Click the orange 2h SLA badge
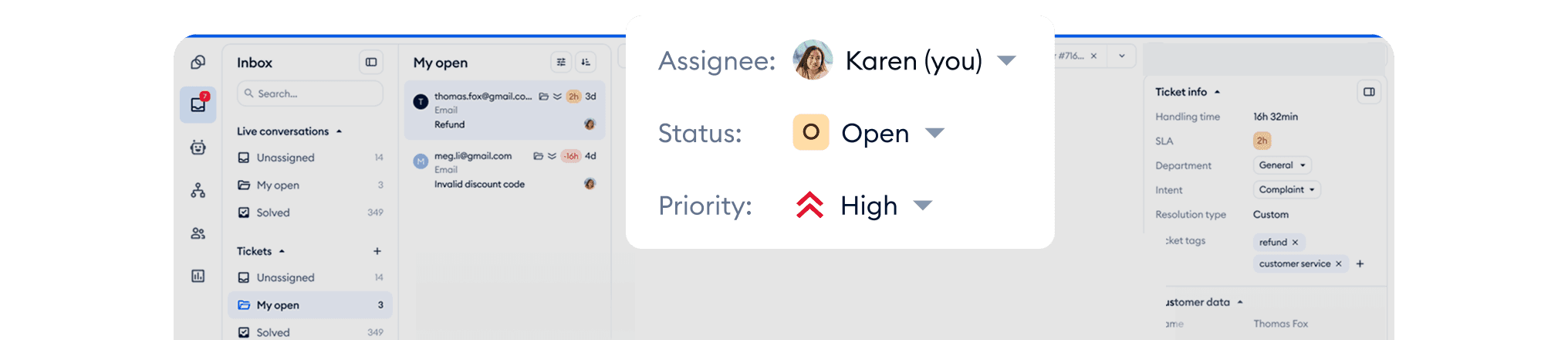 click(x=1262, y=141)
